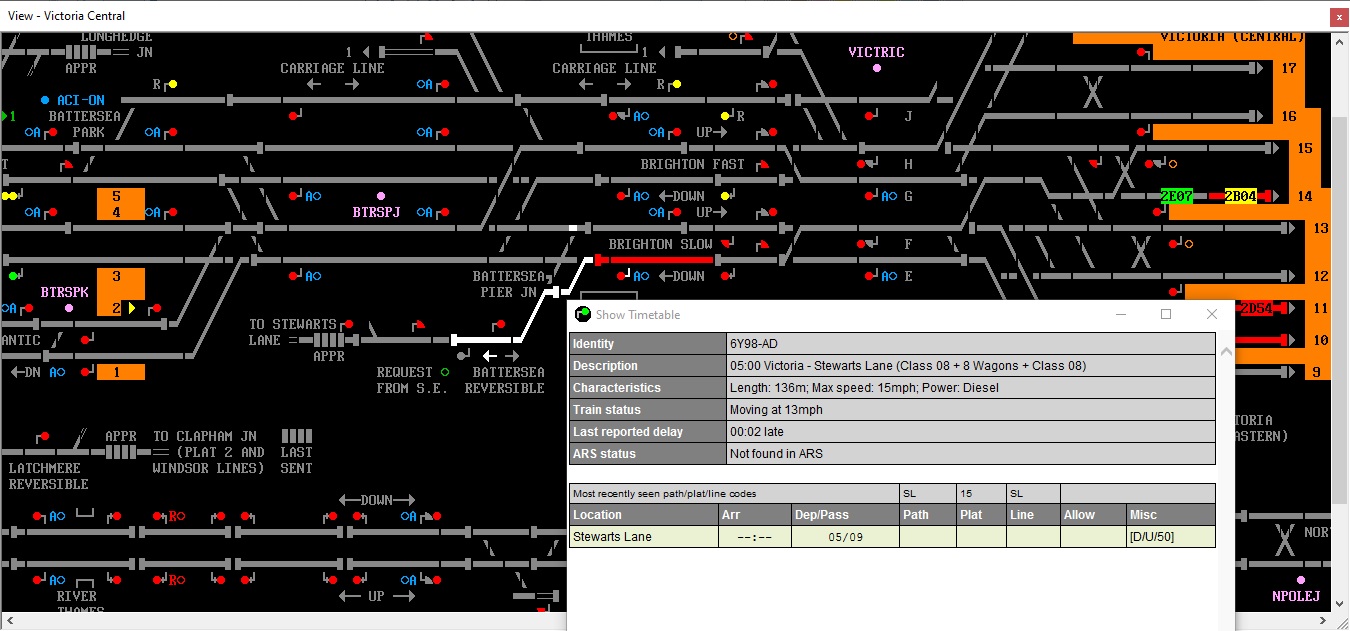This screenshot has width=1350, height=631.
Task: Click the Battersea Pier Jn label
Action: (510, 284)
